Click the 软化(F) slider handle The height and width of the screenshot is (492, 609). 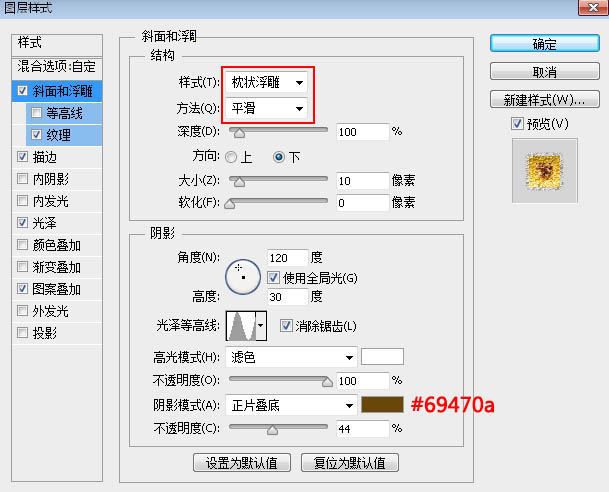230,204
